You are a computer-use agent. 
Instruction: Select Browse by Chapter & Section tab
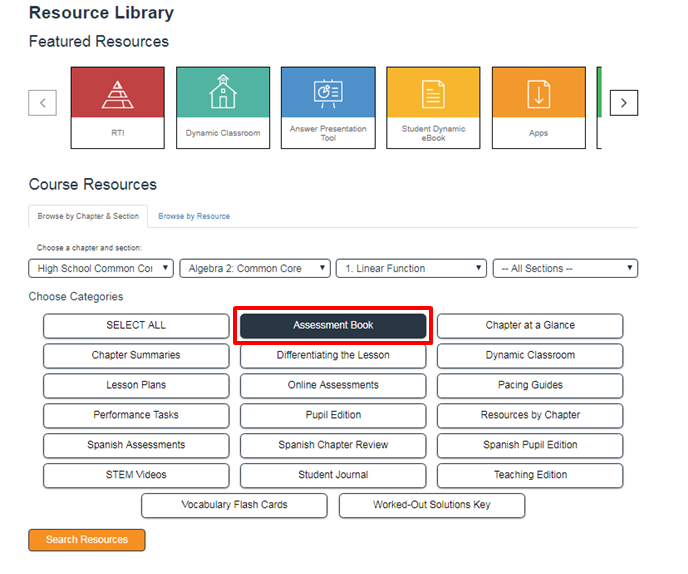click(x=88, y=216)
